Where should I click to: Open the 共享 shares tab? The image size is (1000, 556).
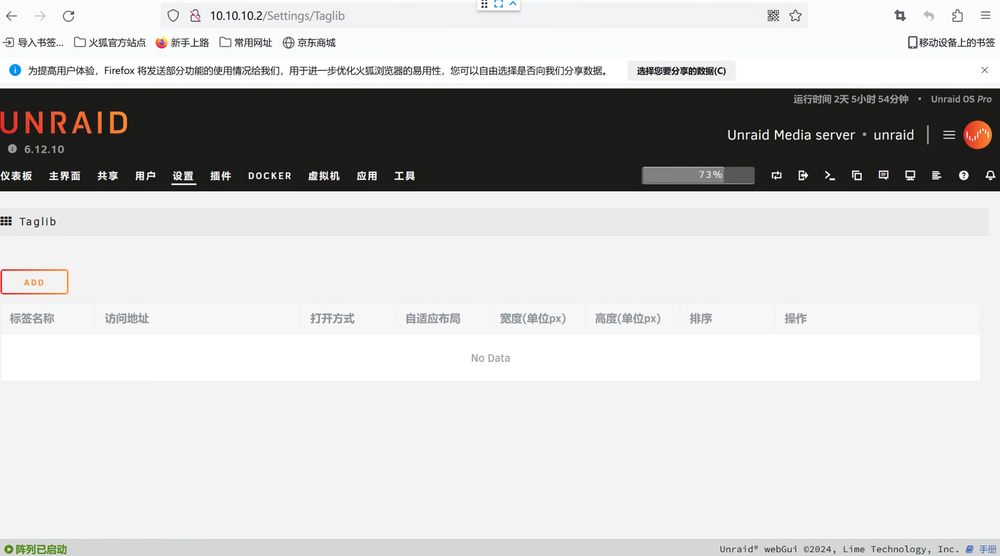[x=108, y=176]
